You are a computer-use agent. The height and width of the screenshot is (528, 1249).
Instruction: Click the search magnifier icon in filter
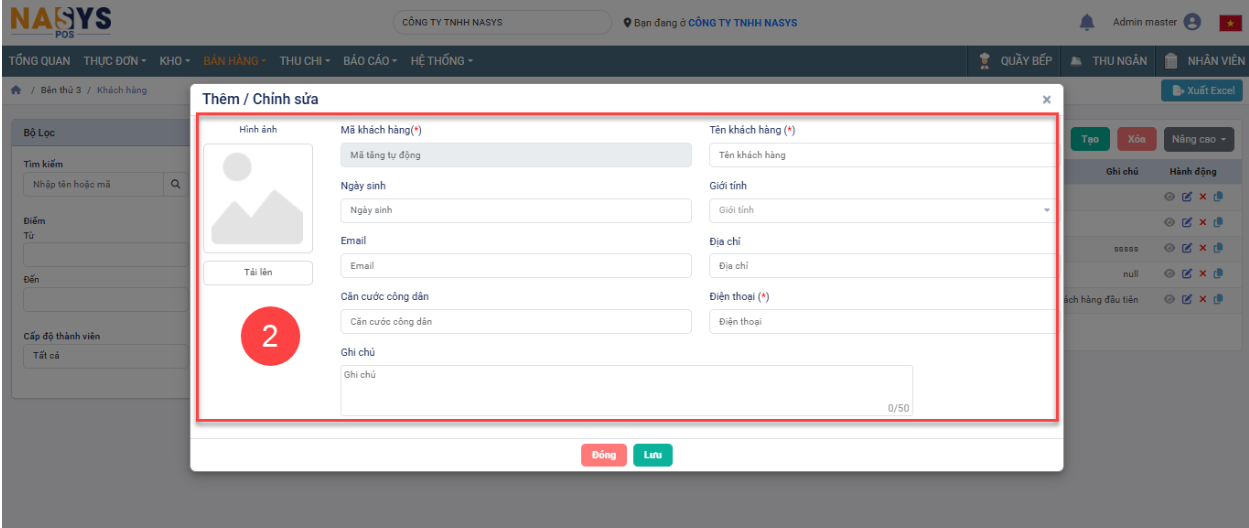pos(175,184)
